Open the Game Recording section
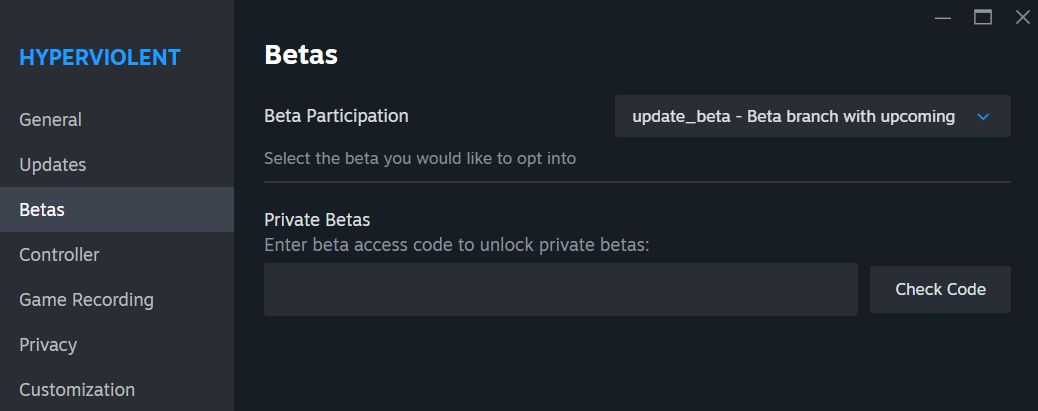This screenshot has height=411, width=1038. pyautogui.click(x=86, y=300)
